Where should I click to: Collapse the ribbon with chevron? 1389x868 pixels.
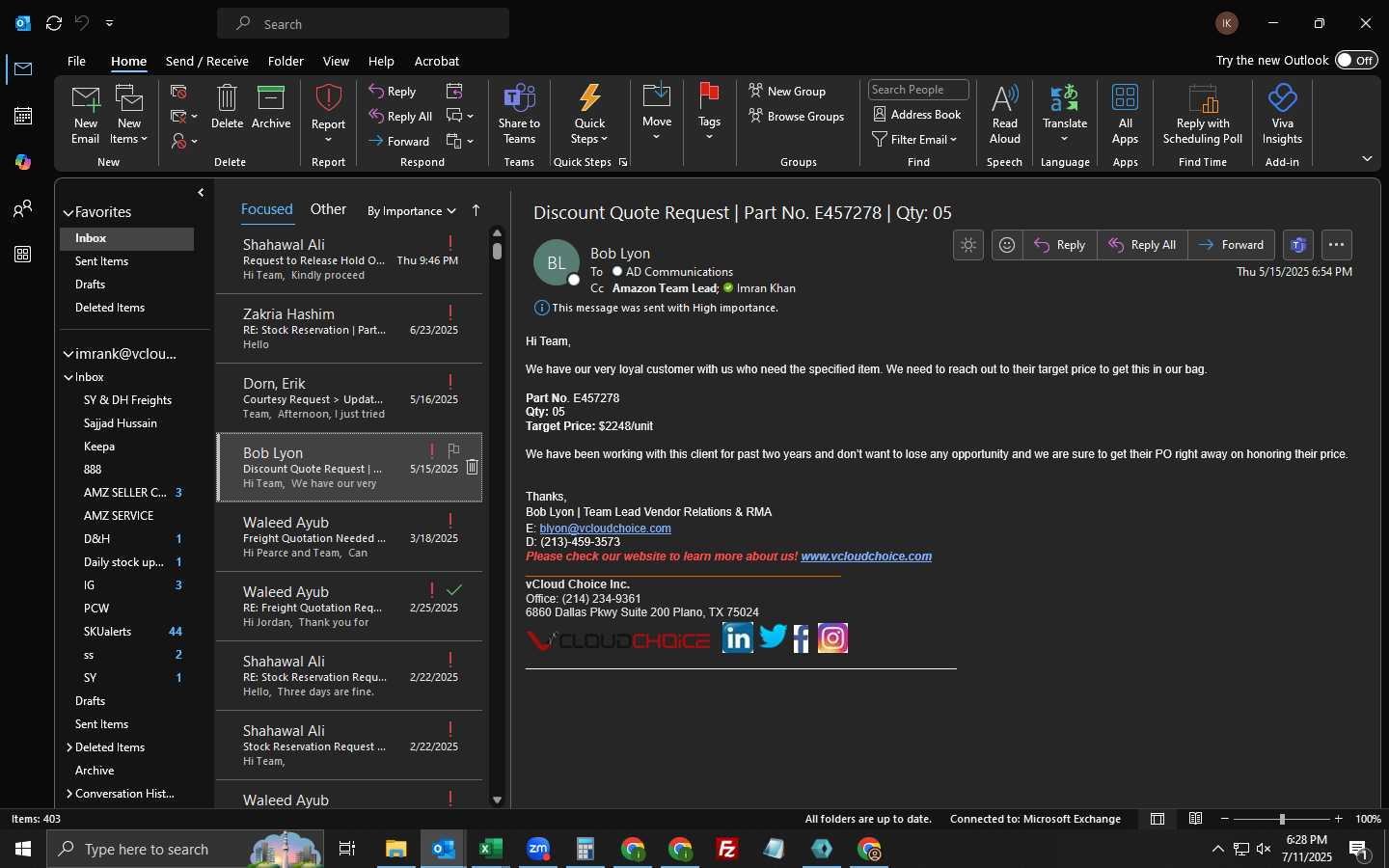pos(1367,158)
